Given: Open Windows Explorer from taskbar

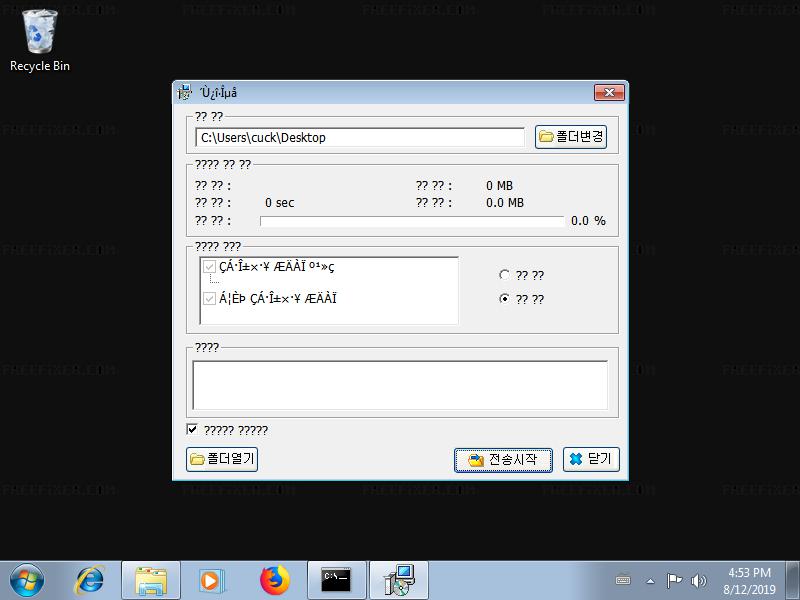Looking at the screenshot, I should (x=151, y=579).
